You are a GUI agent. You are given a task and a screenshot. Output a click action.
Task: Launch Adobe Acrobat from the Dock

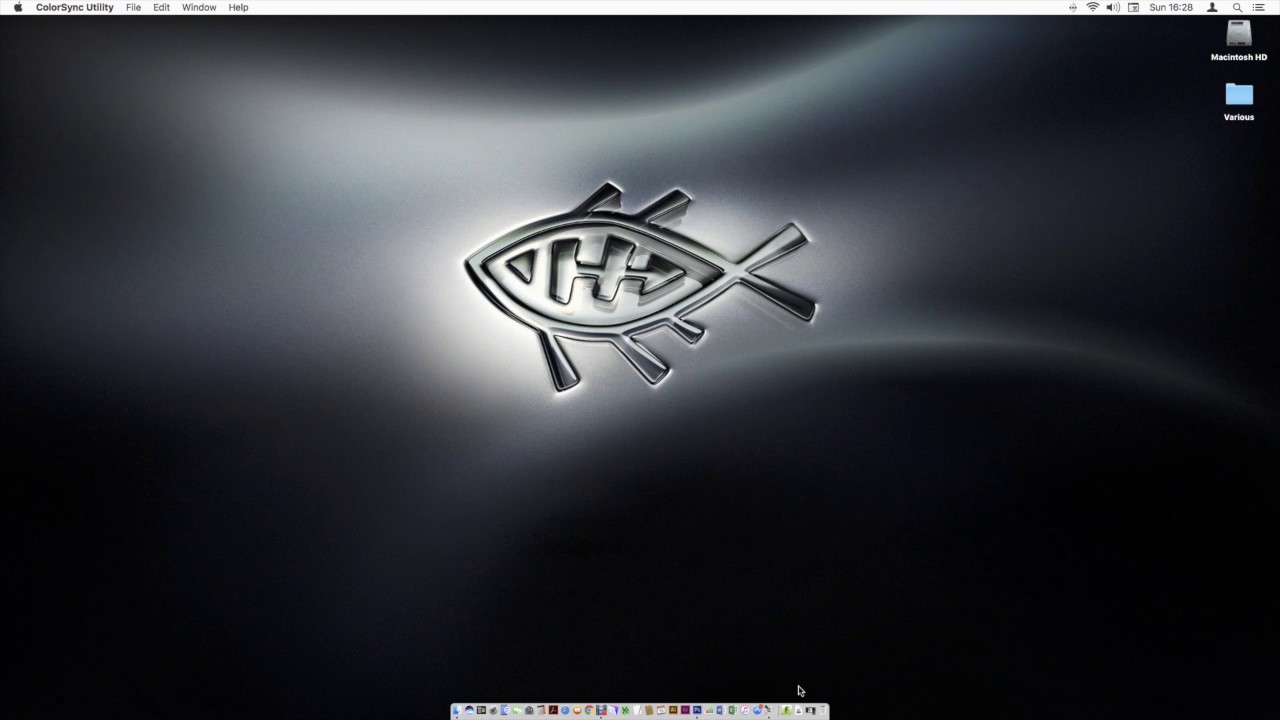click(x=553, y=710)
